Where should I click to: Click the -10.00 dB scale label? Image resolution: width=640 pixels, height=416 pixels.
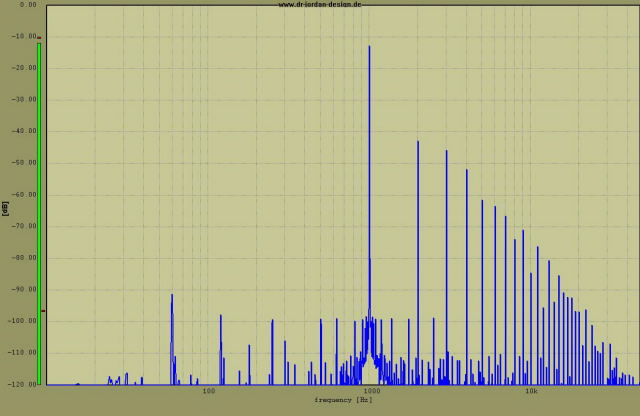23,37
